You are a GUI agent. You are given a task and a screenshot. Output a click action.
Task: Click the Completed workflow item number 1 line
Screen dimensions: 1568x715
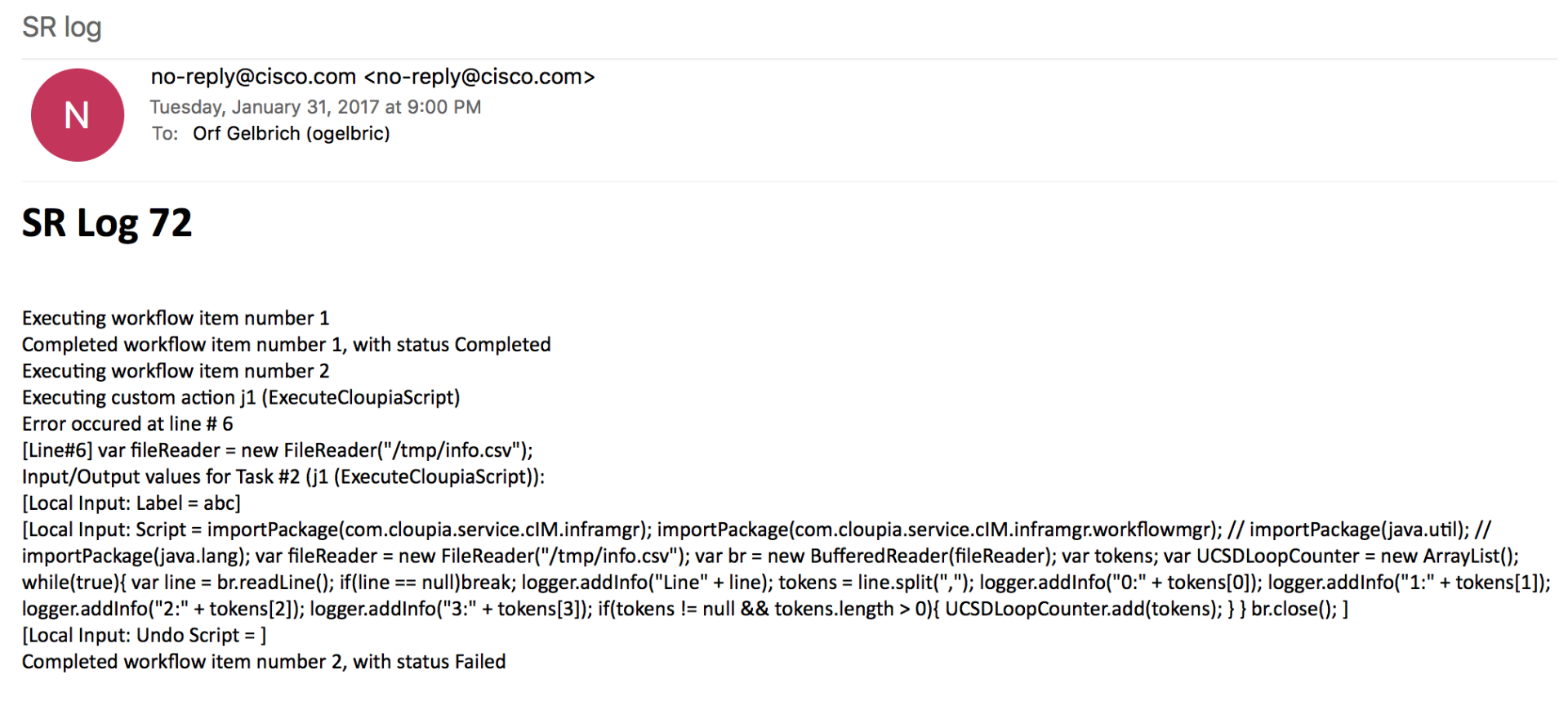[x=287, y=345]
